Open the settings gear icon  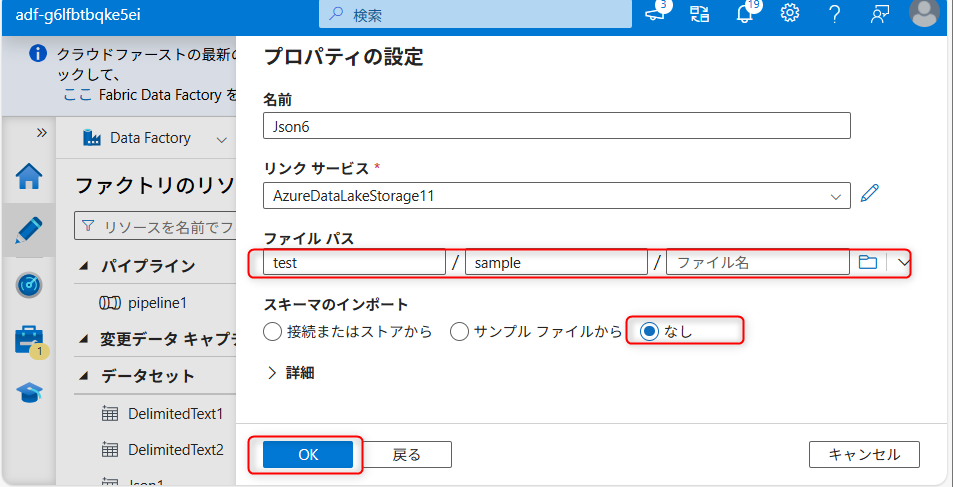coord(790,13)
